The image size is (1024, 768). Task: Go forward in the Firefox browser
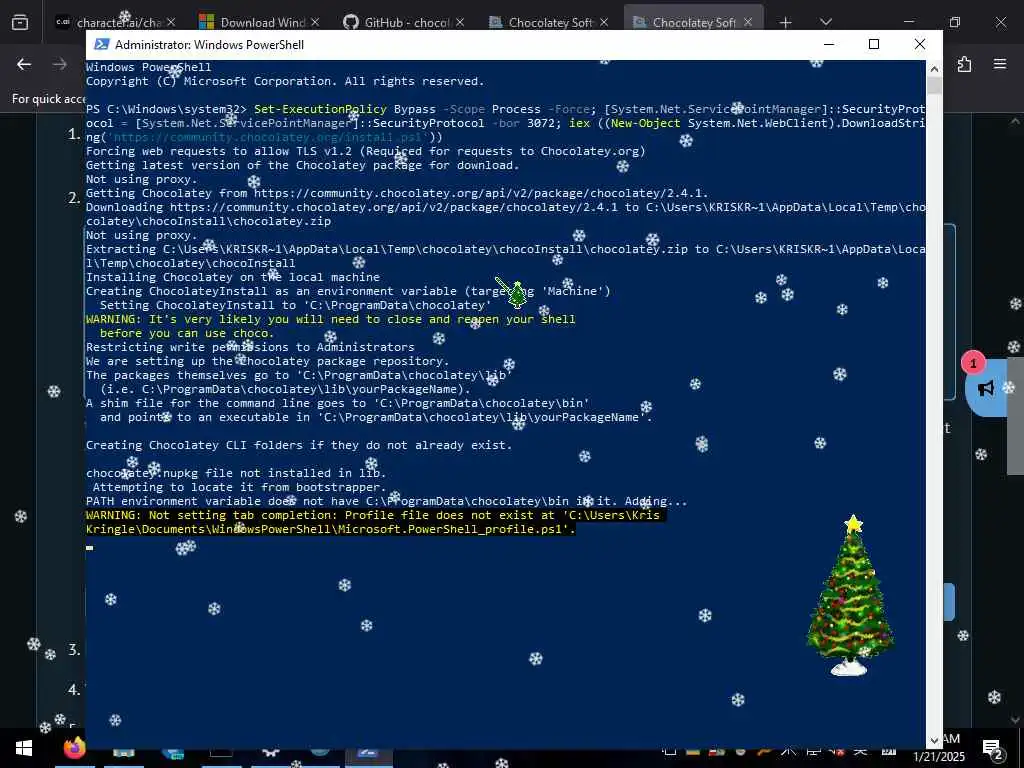point(60,64)
